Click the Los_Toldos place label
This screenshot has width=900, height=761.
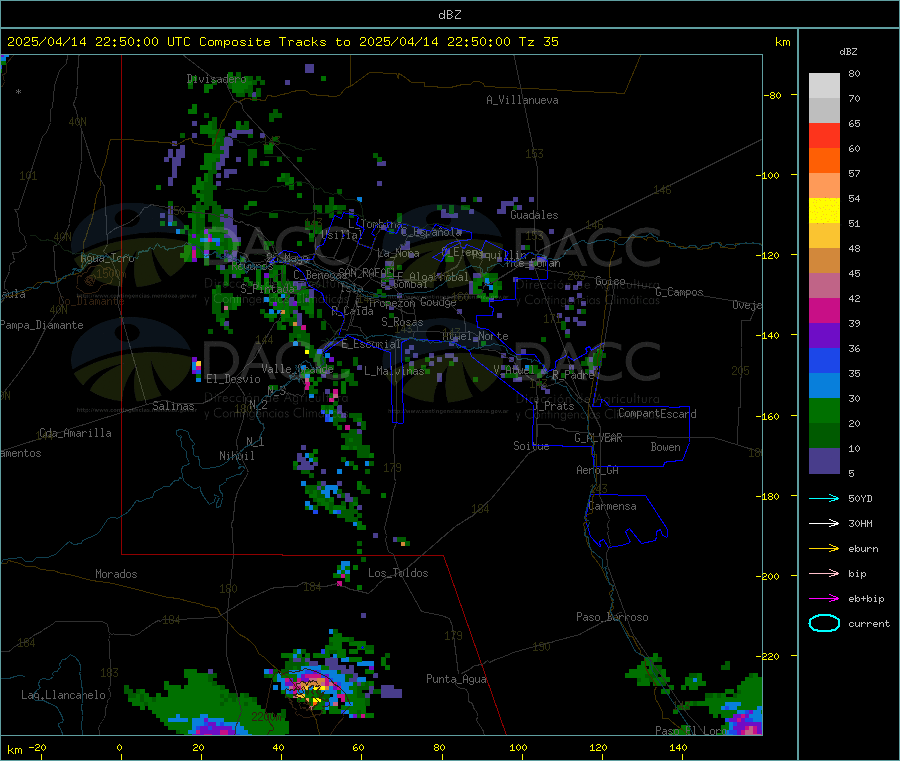398,573
